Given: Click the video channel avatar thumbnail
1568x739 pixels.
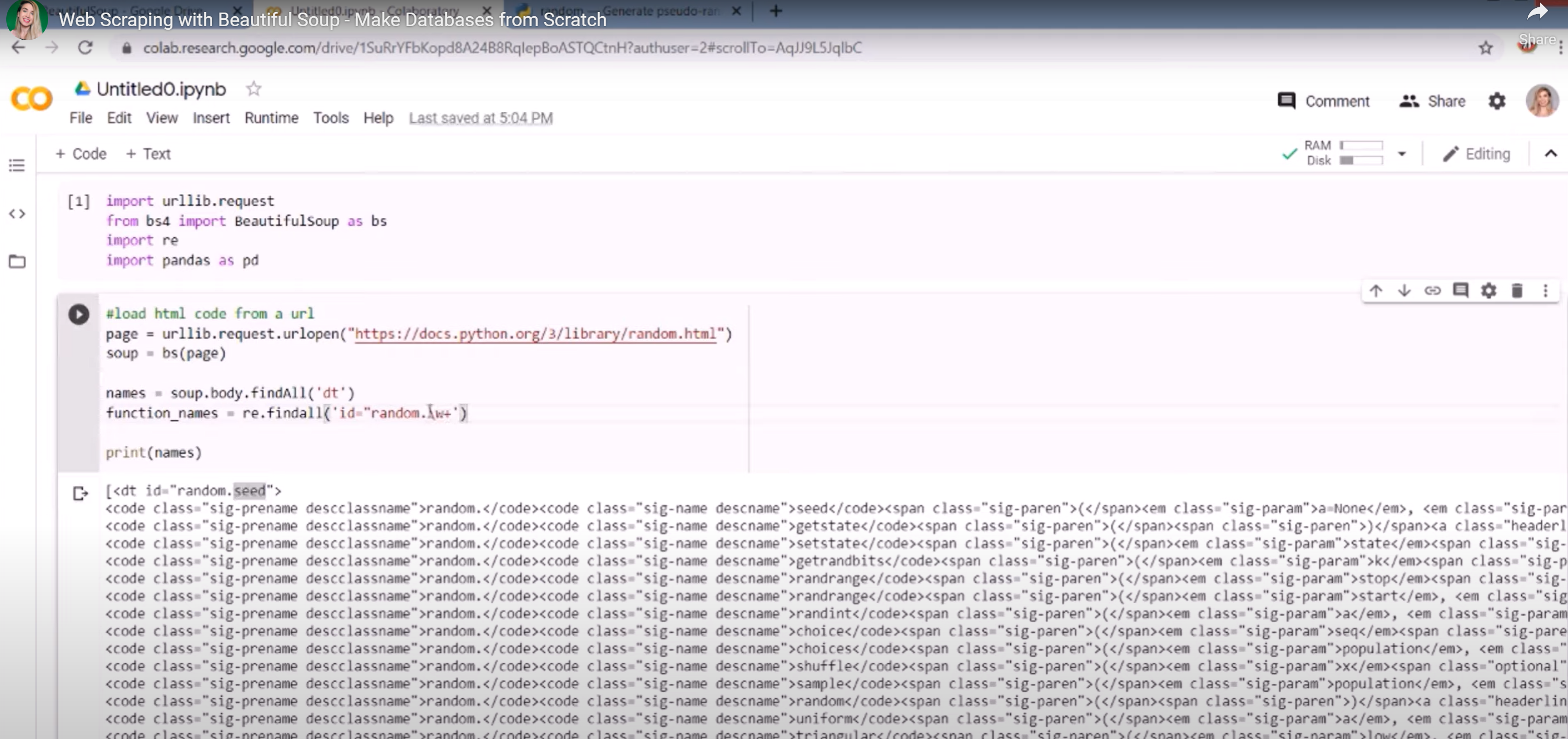Looking at the screenshot, I should pyautogui.click(x=26, y=19).
